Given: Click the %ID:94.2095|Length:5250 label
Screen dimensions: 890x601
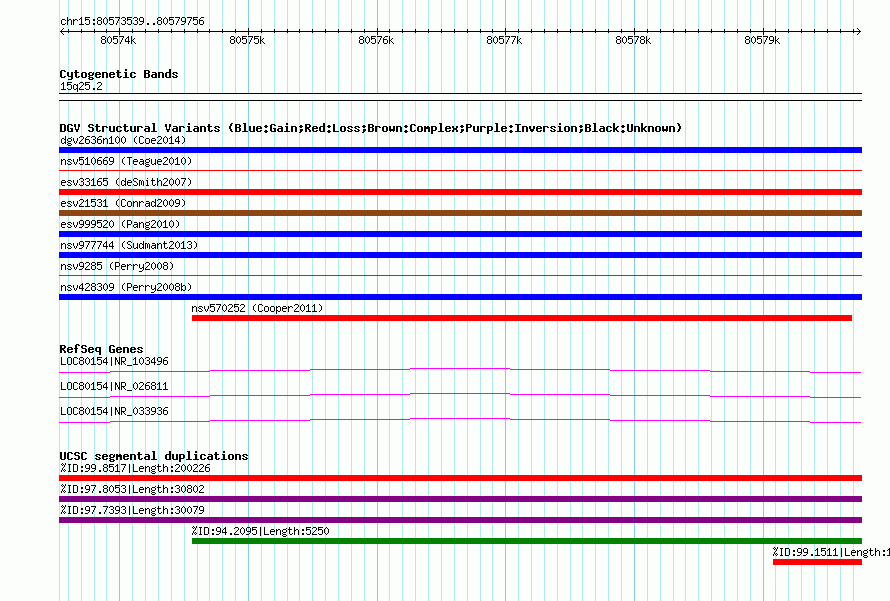Looking at the screenshot, I should [x=261, y=531].
